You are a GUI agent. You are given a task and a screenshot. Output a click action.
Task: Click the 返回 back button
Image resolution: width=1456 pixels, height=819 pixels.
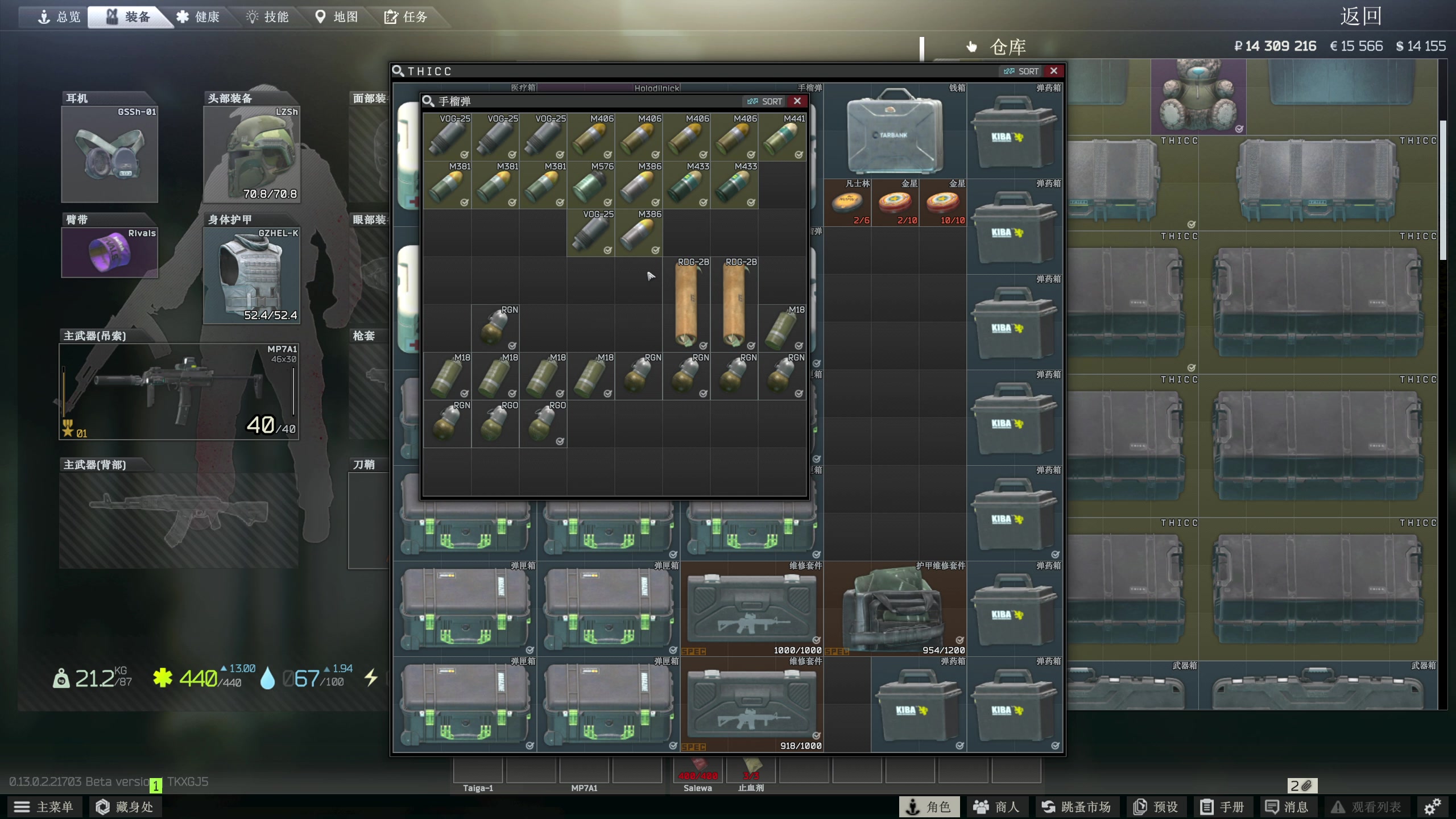1360,16
